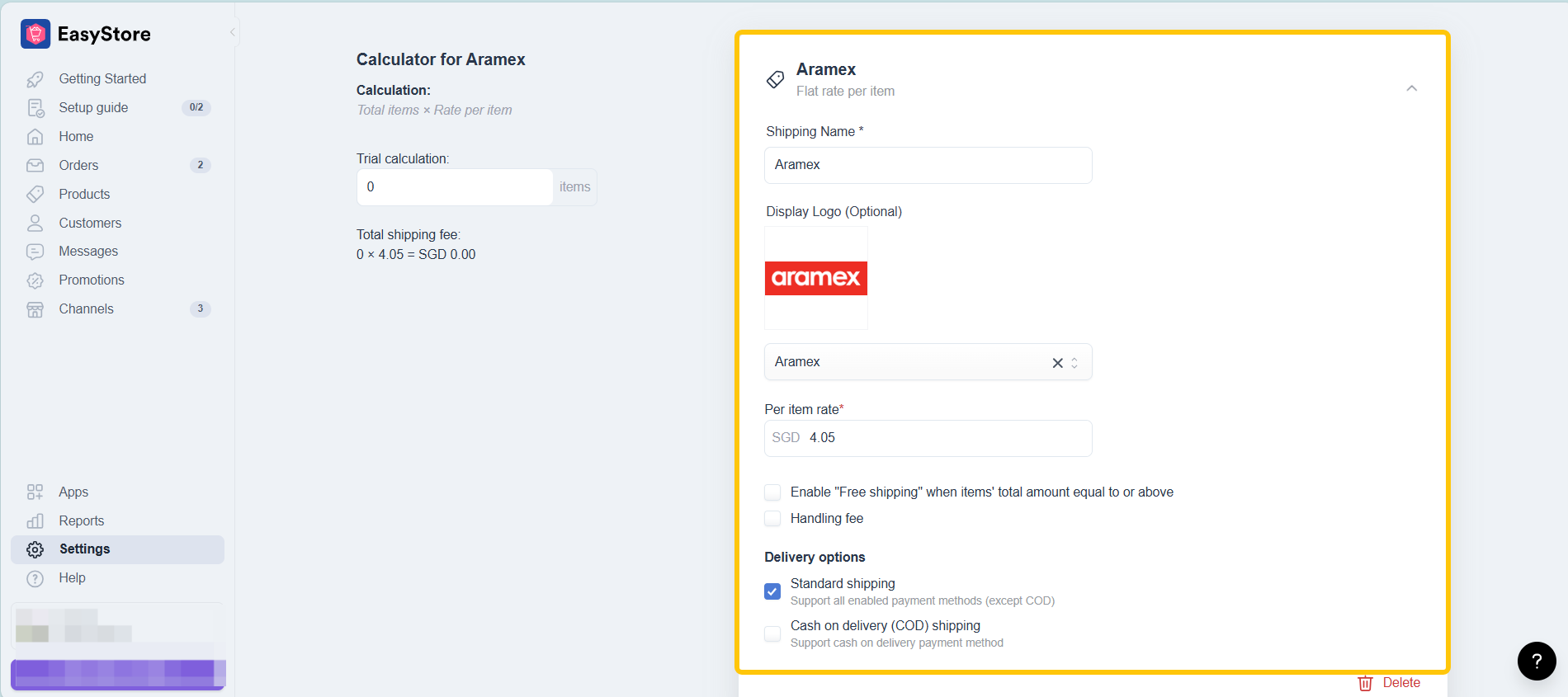Screen dimensions: 1568x697
Task: Click the Orders inbox icon
Action: click(35, 166)
